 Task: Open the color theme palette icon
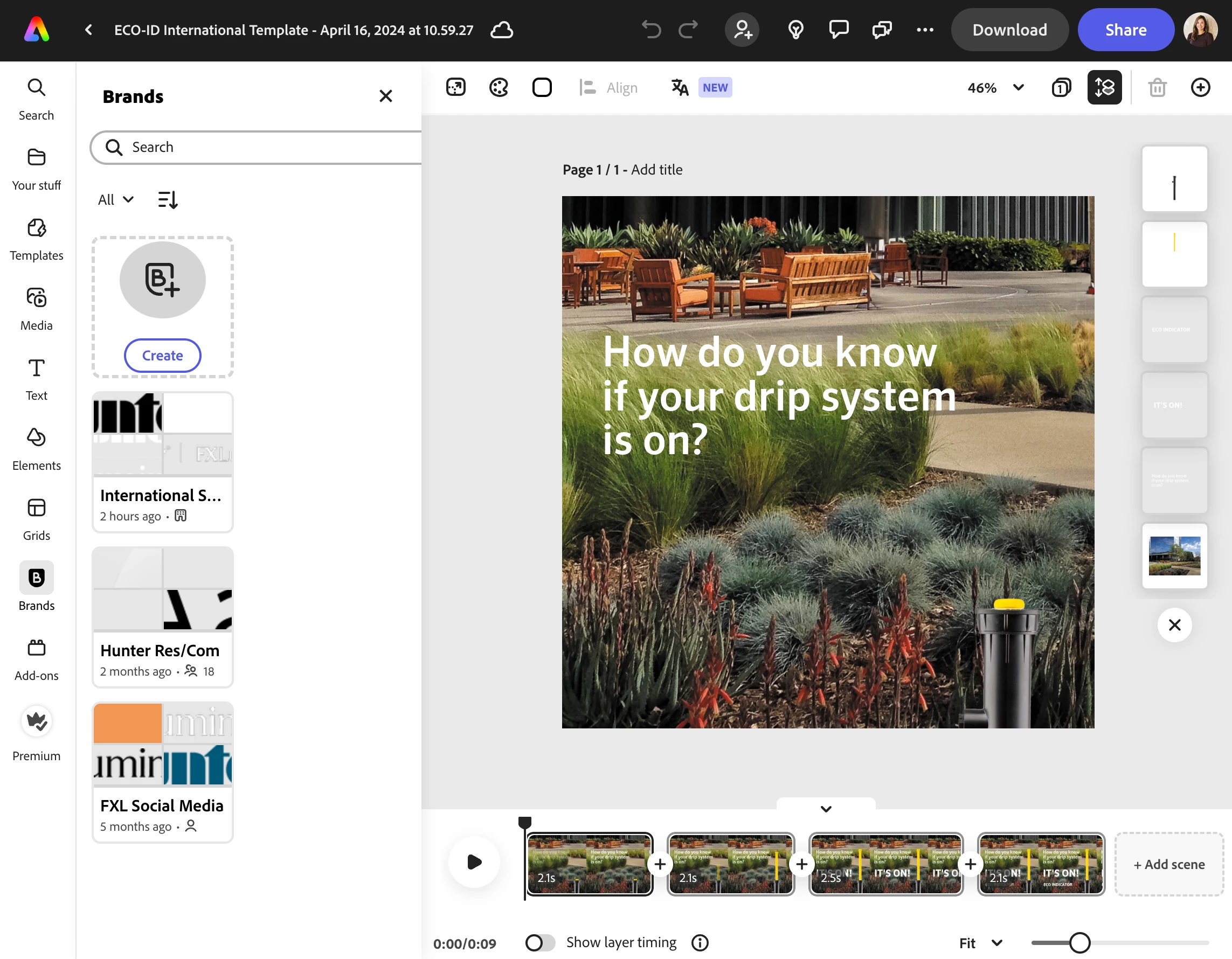pos(499,87)
